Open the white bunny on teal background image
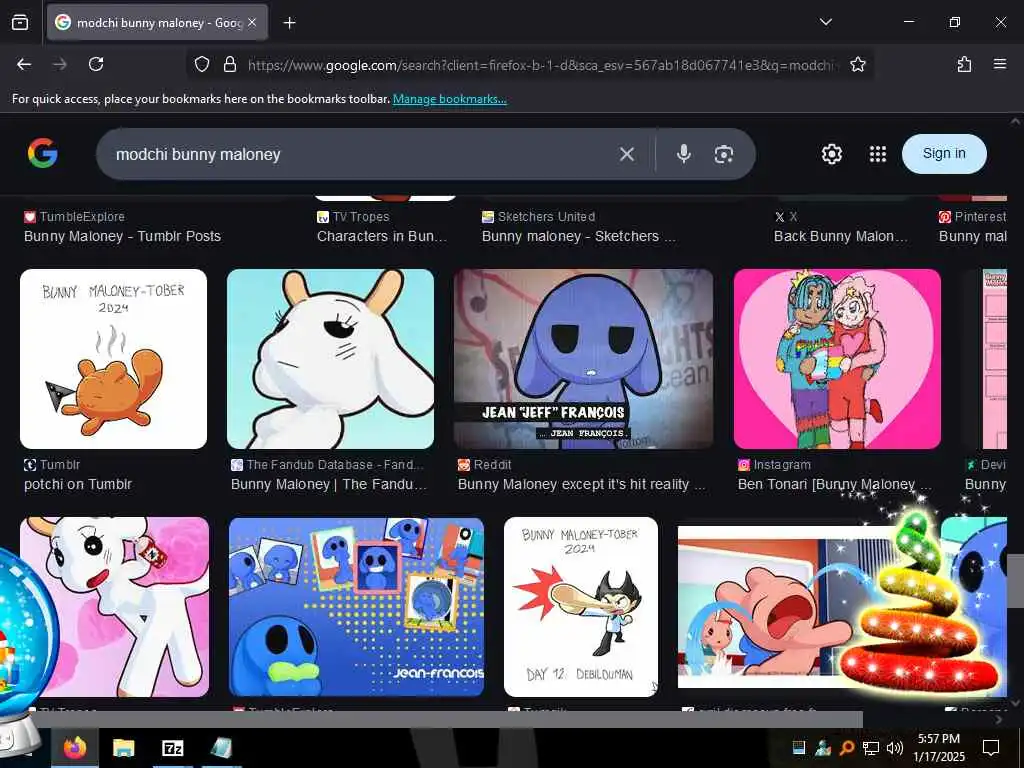This screenshot has width=1024, height=768. click(330, 359)
